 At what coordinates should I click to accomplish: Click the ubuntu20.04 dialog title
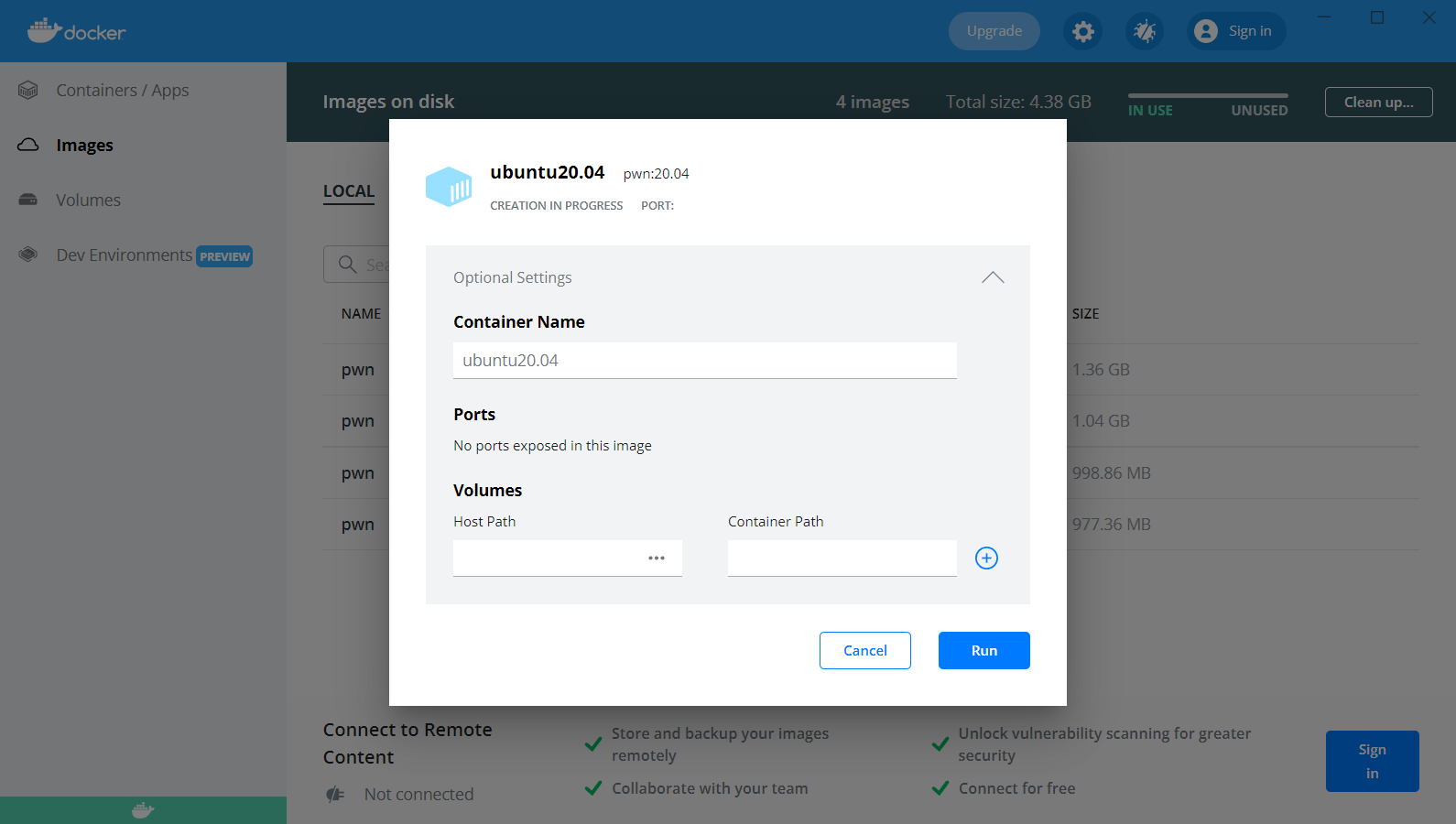pos(548,172)
